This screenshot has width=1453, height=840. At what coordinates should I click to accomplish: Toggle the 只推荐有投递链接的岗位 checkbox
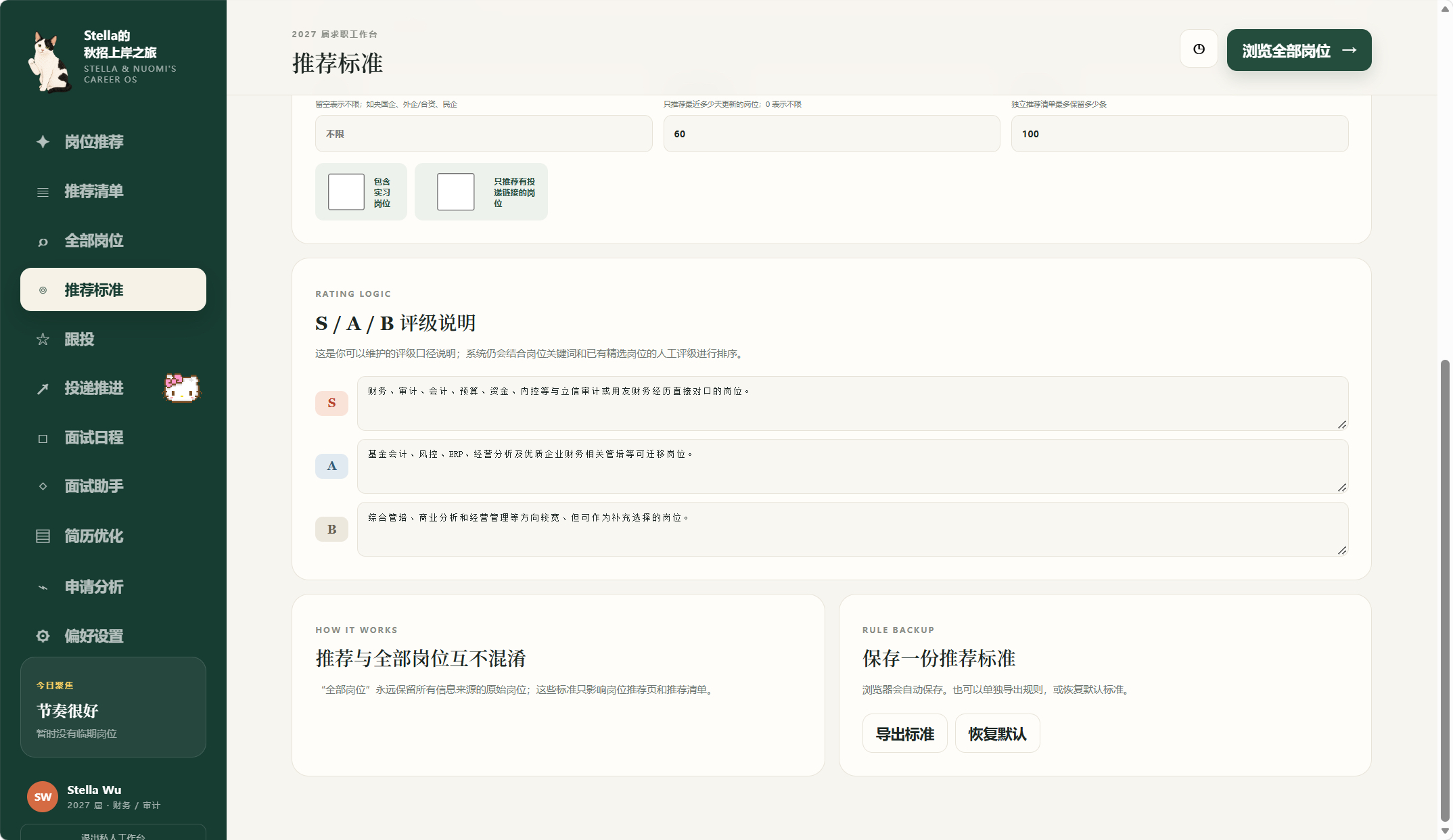point(456,192)
